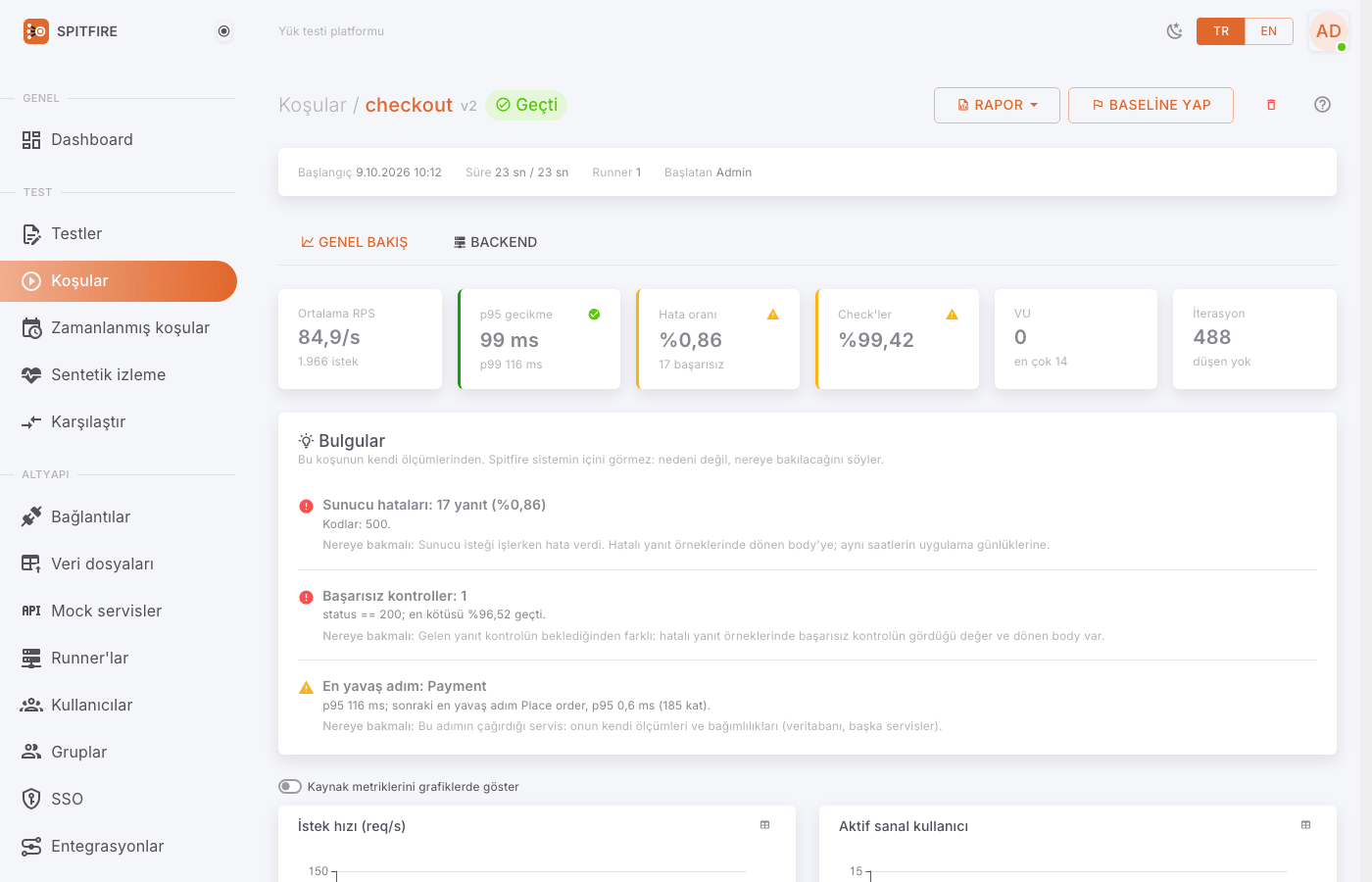Click the SSO shield icon
The image size is (1372, 882).
[x=31, y=799]
